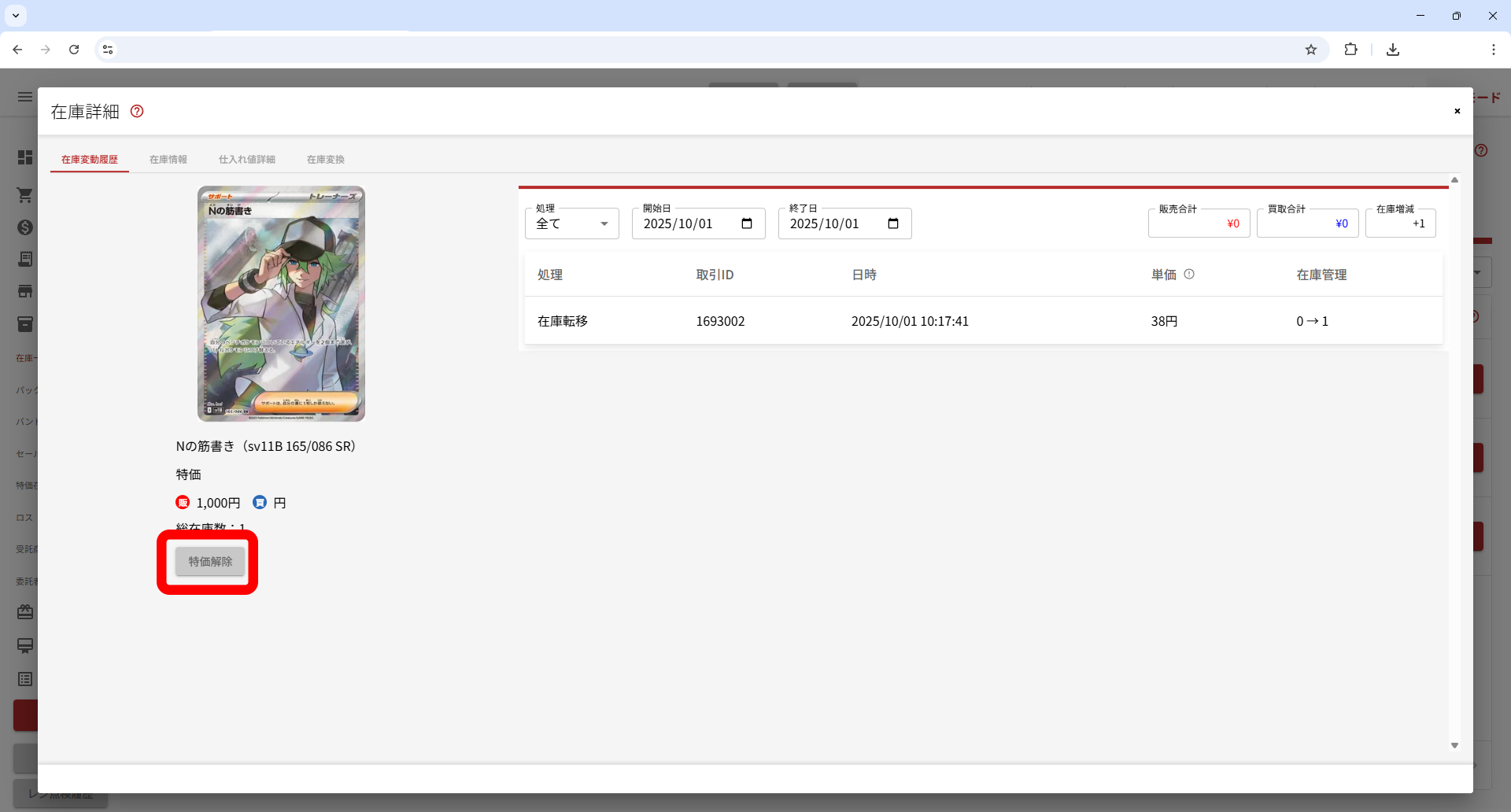The height and width of the screenshot is (812, 1511).
Task: Click the red help icon beside 在庫詳細
Action: pyautogui.click(x=137, y=112)
